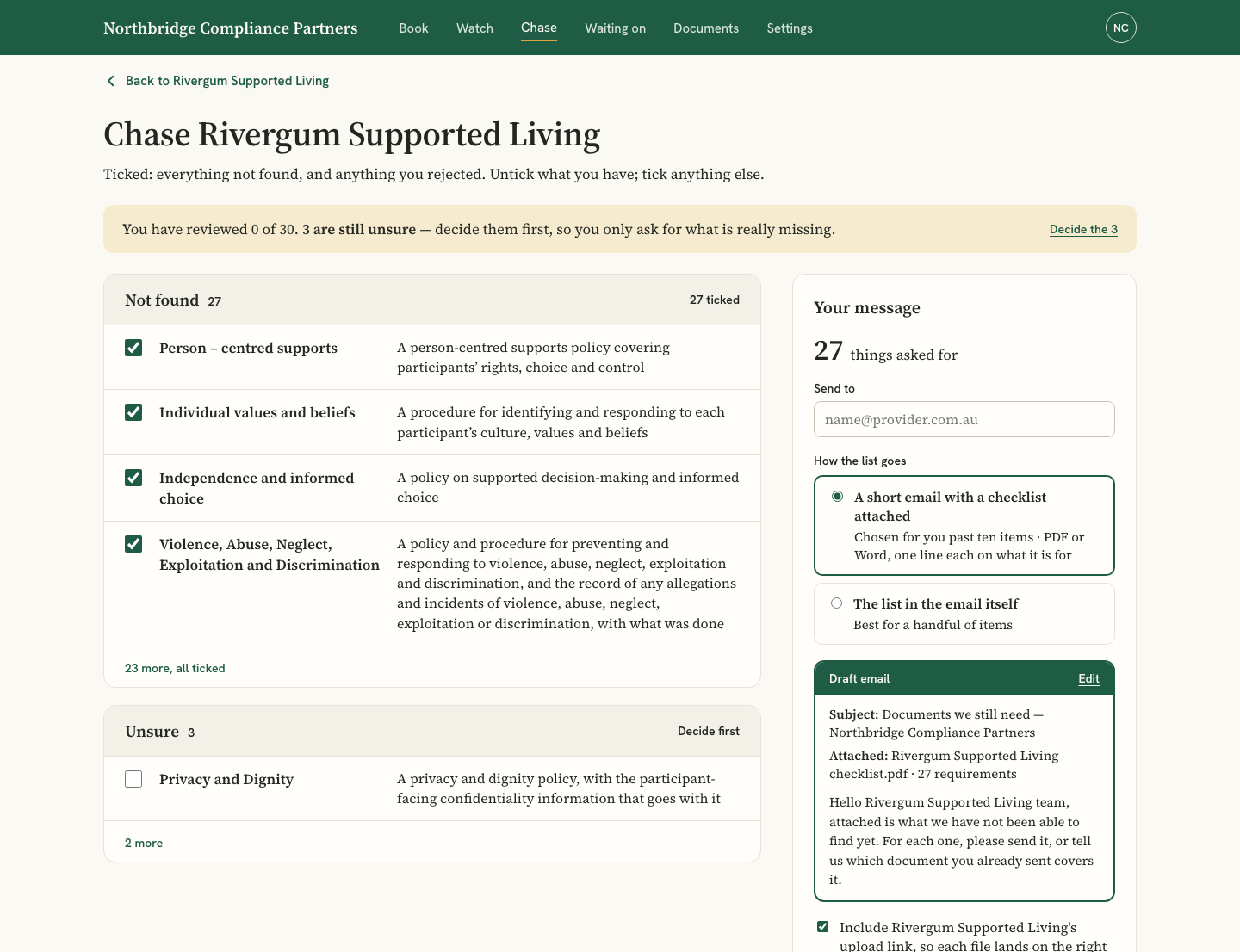Go back to Rivergum Supported Living
This screenshot has width=1240, height=952.
[217, 81]
